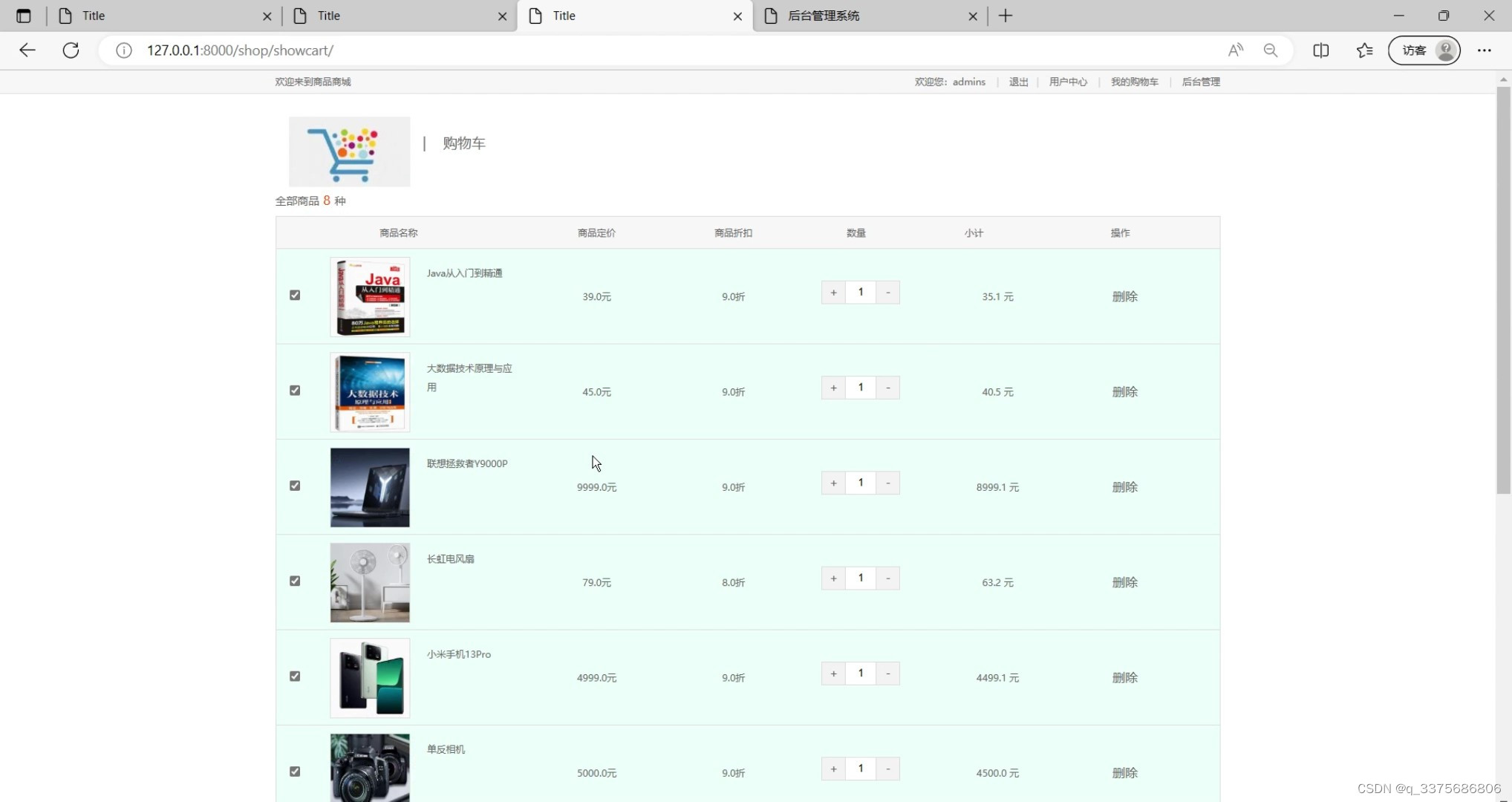Increase quantity of 长虹电风扇

click(833, 578)
